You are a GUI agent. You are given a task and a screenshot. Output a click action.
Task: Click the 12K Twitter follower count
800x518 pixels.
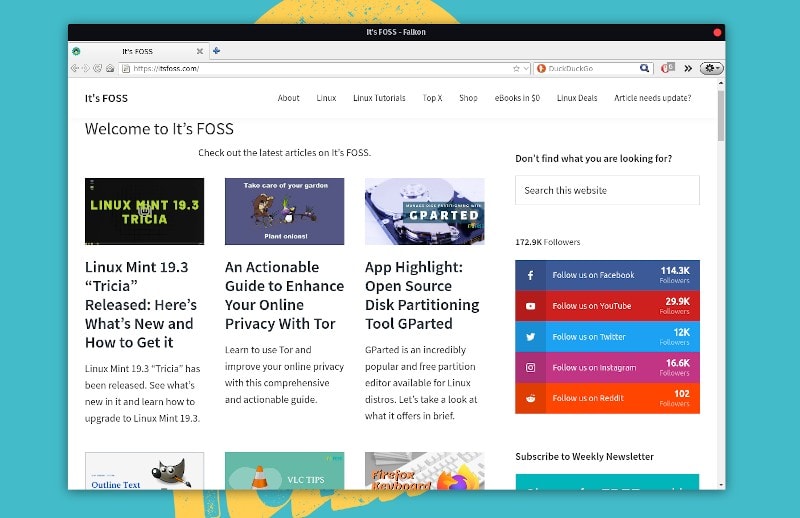pyautogui.click(x=682, y=332)
